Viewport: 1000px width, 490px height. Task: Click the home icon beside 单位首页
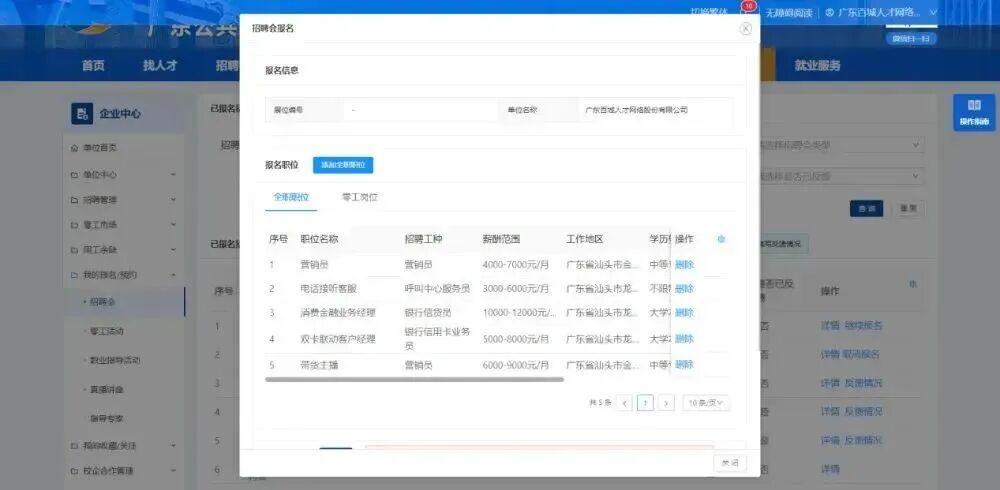click(x=74, y=148)
